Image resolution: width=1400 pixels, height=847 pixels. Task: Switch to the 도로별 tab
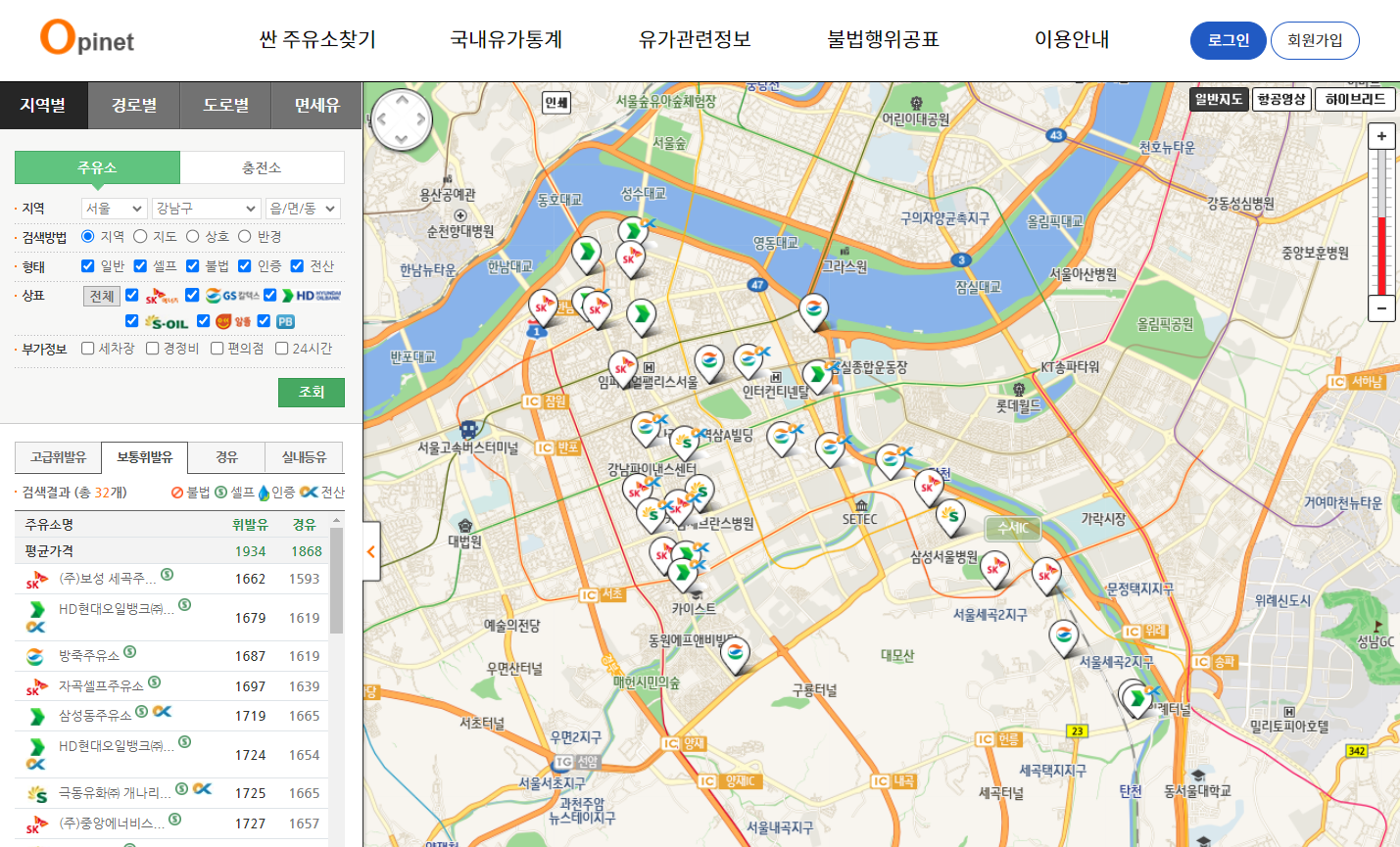pyautogui.click(x=225, y=106)
